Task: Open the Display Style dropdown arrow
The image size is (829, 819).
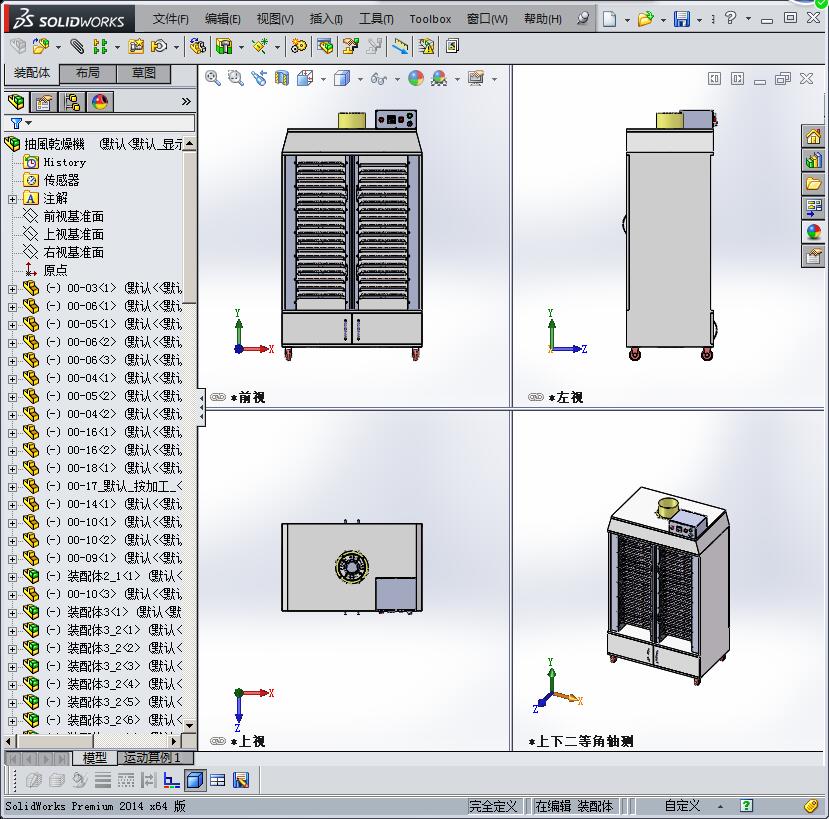Action: [x=360, y=79]
